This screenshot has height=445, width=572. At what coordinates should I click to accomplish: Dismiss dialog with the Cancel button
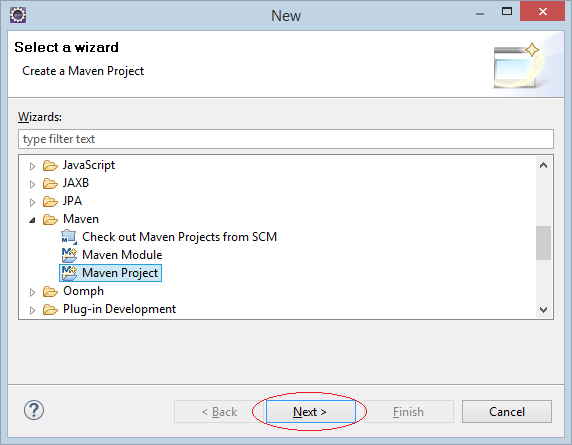(x=507, y=412)
